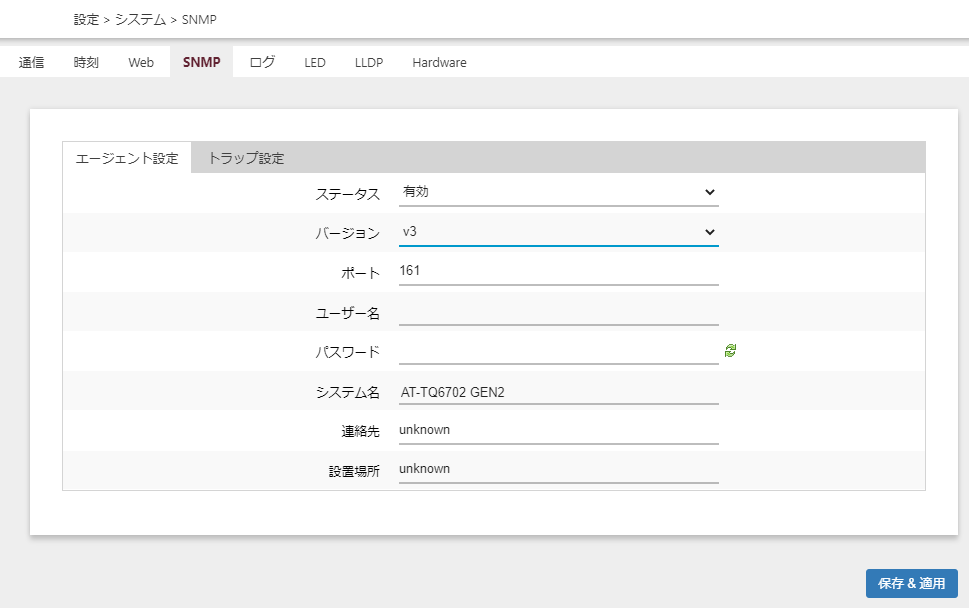Open the LED tab
Screen dimensions: 969x608
(x=315, y=62)
